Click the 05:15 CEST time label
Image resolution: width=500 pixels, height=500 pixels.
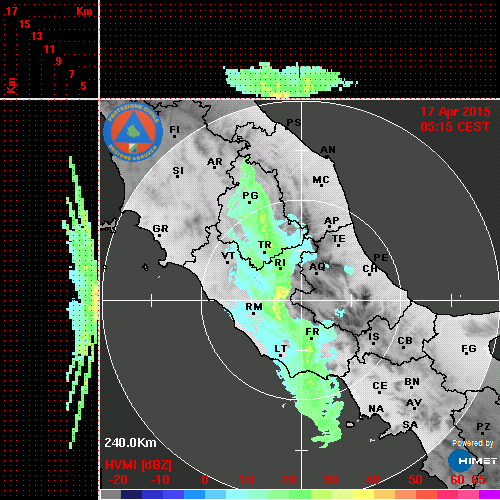tap(455, 127)
